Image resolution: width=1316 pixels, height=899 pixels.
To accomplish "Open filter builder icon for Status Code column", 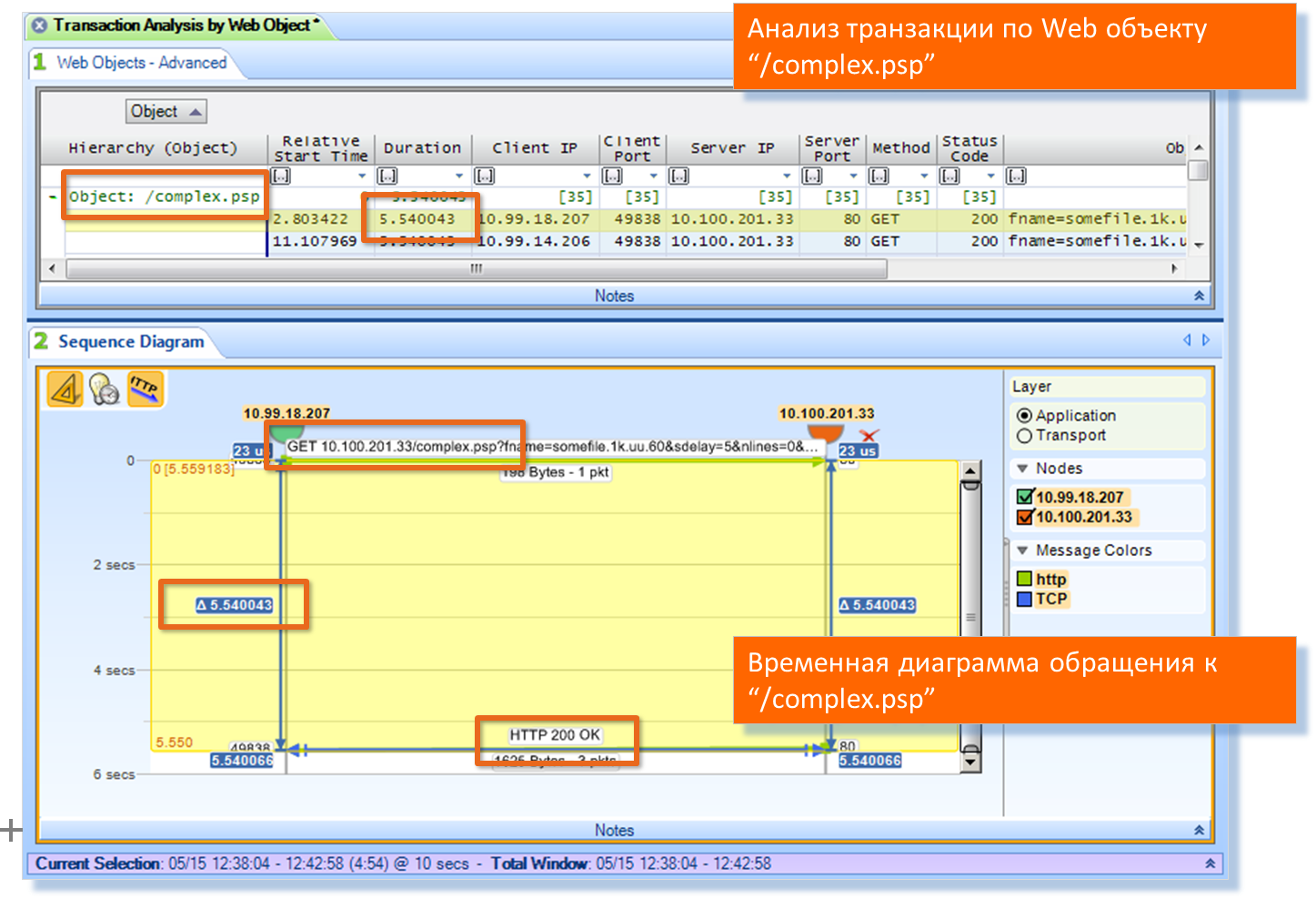I will [949, 176].
